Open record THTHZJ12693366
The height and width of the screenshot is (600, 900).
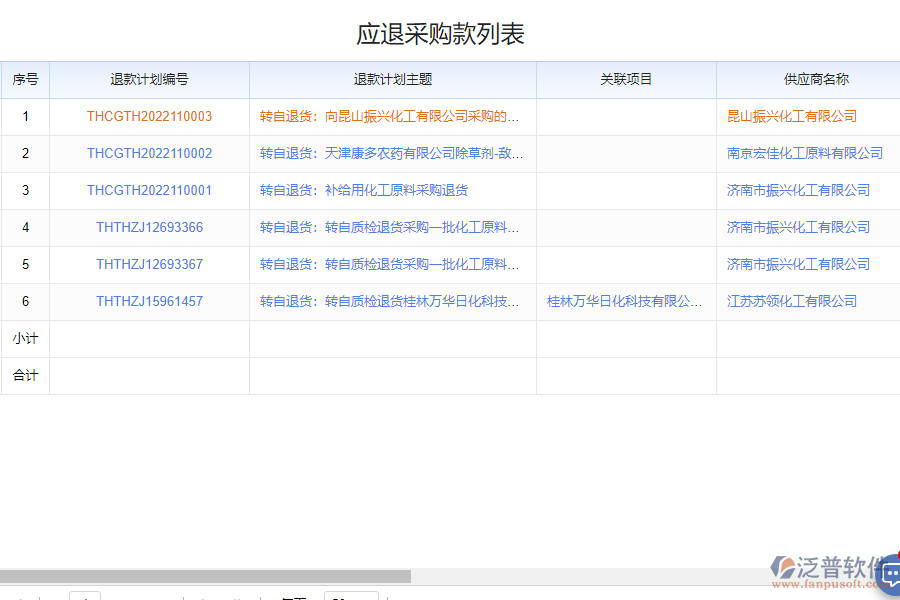149,227
